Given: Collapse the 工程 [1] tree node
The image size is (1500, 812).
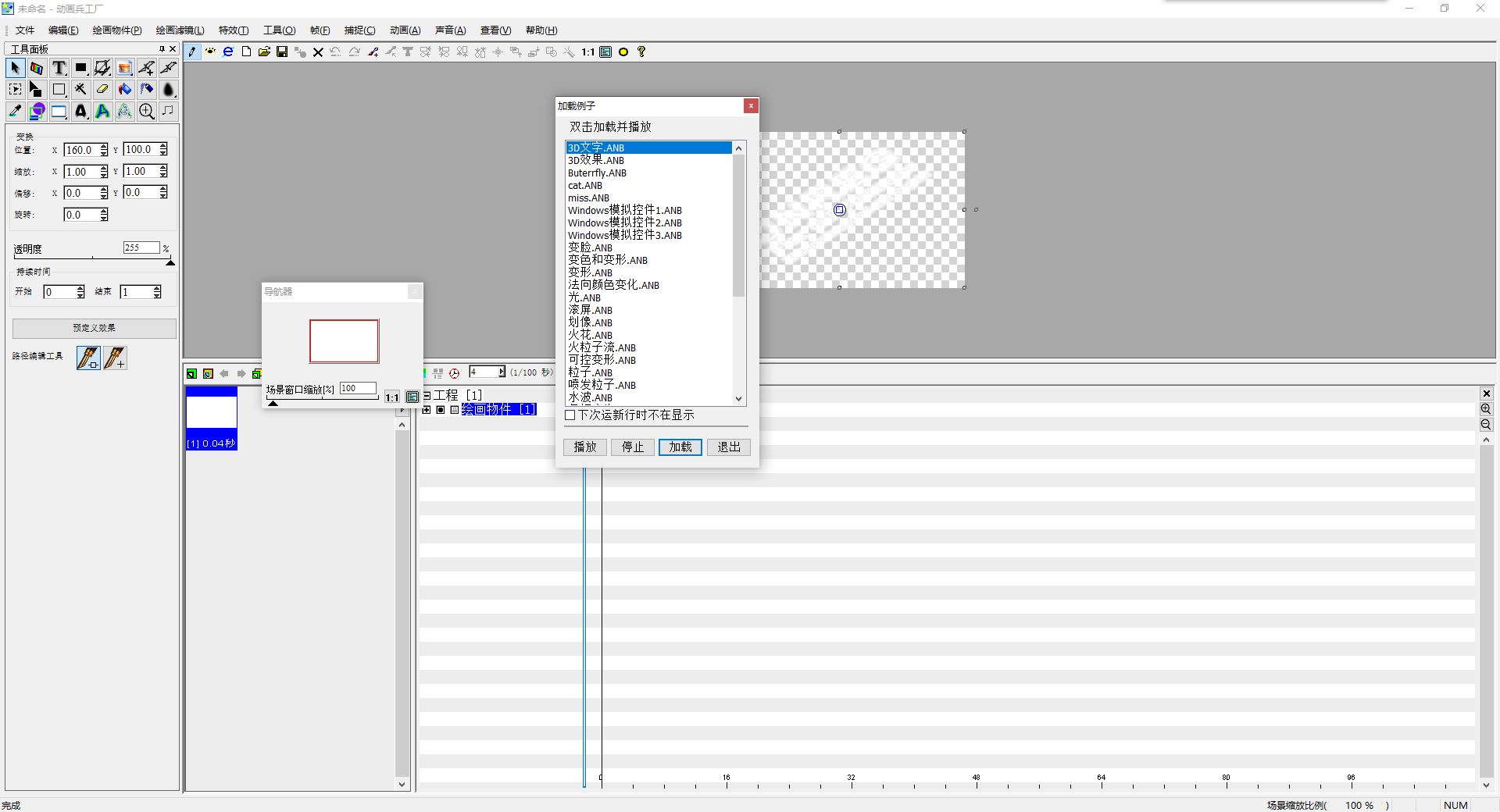Looking at the screenshot, I should tap(427, 396).
